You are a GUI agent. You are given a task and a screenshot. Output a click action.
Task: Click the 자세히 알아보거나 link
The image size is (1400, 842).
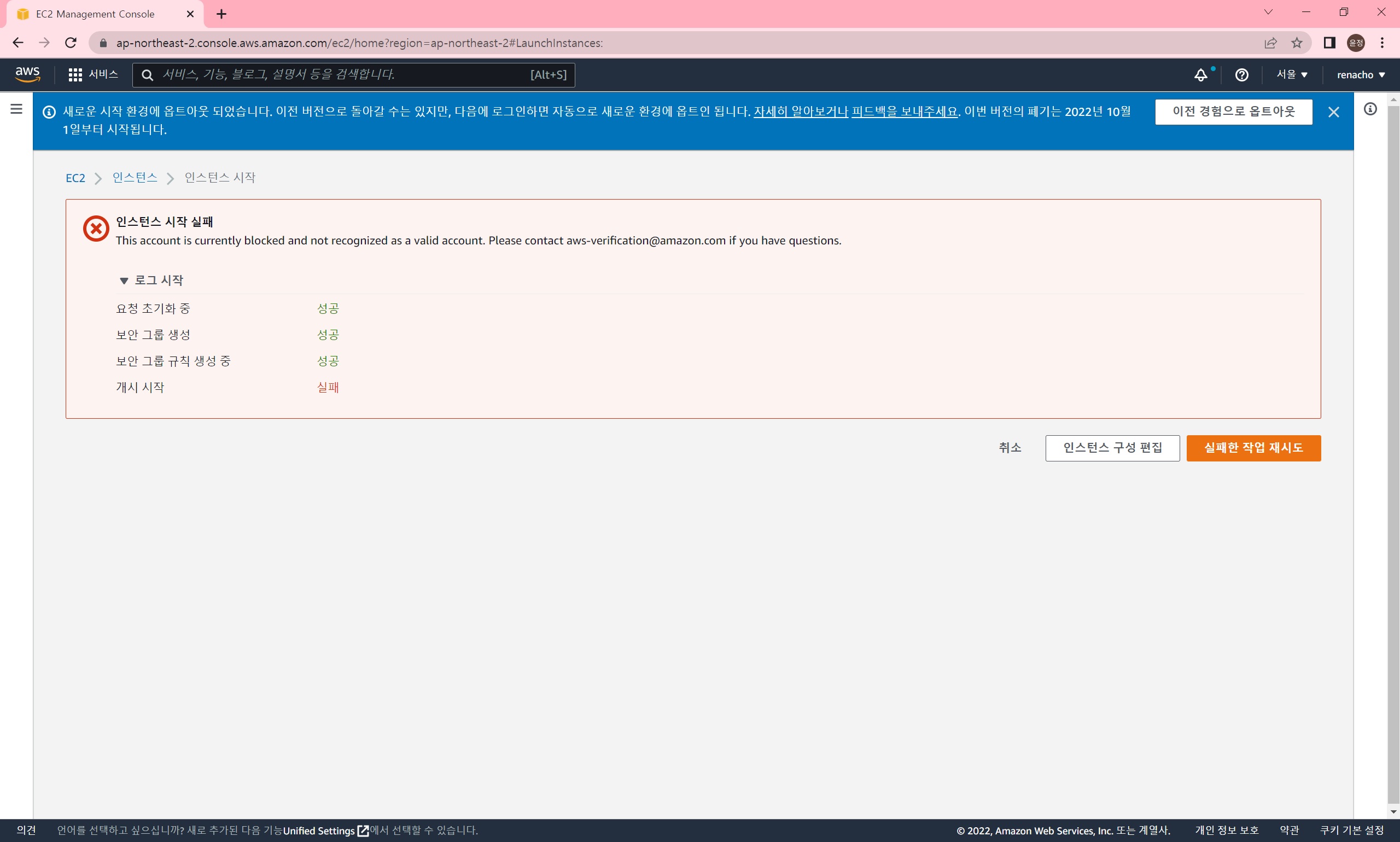coord(801,111)
